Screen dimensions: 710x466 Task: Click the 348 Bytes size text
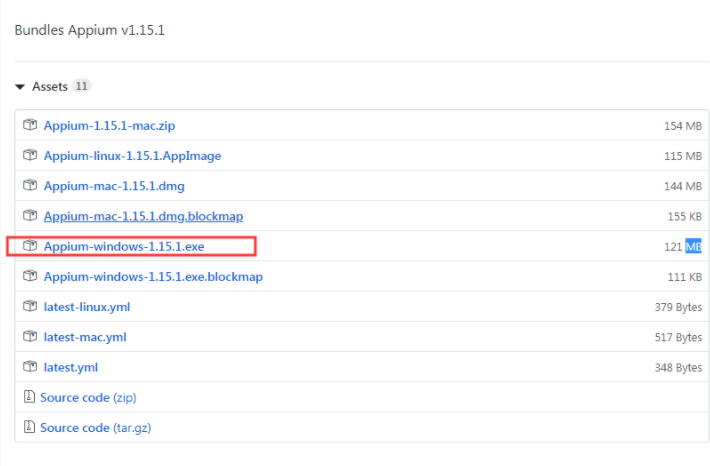pos(678,368)
